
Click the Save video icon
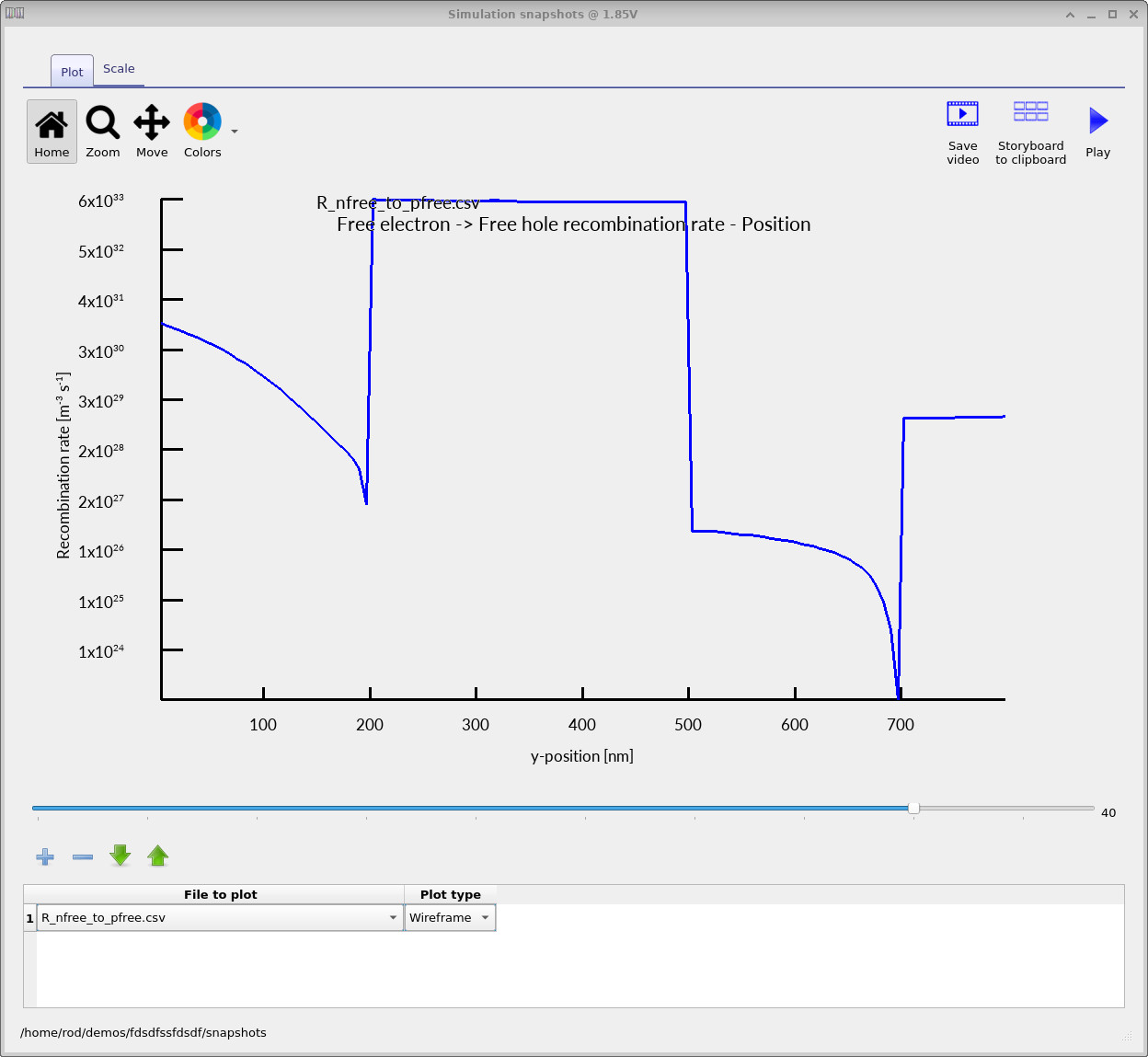pos(963,132)
